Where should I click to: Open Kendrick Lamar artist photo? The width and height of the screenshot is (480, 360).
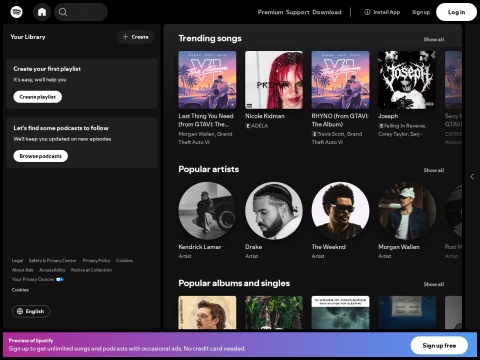tap(207, 211)
